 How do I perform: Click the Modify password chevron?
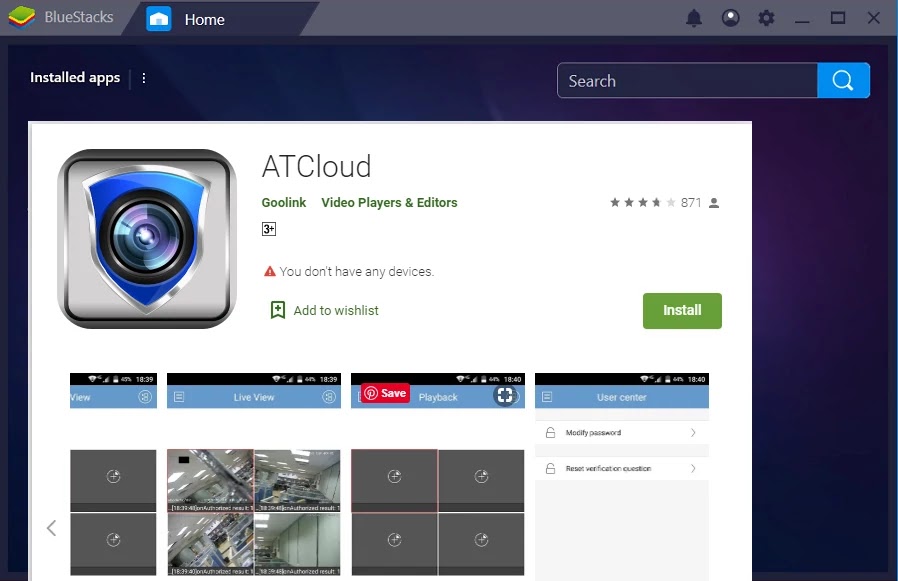pyautogui.click(x=693, y=433)
